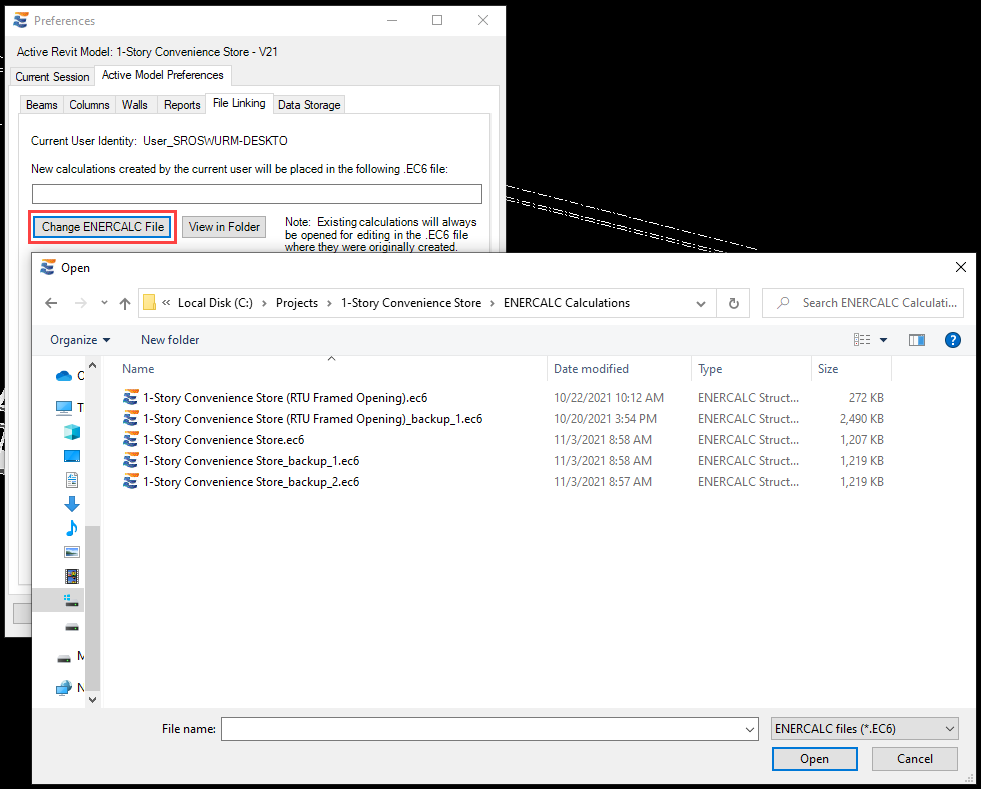Click the 2,490 KB size cell
This screenshot has height=789, width=981.
[x=862, y=419]
